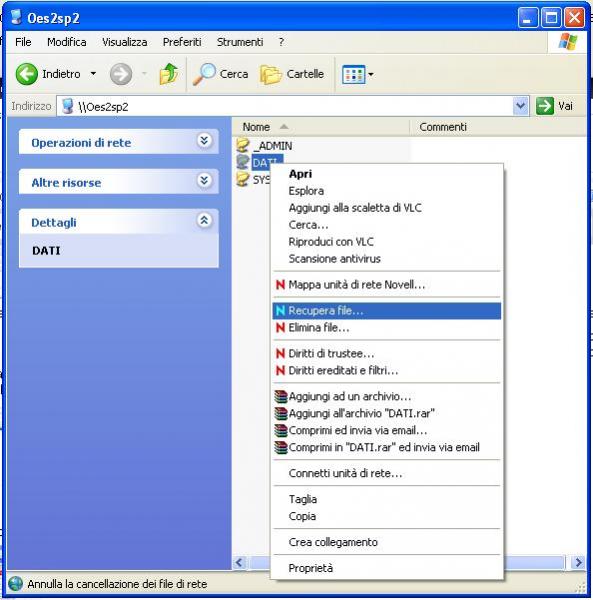Image resolution: width=593 pixels, height=600 pixels.
Task: Select the _ADMIN shared folder icon
Action: point(243,145)
